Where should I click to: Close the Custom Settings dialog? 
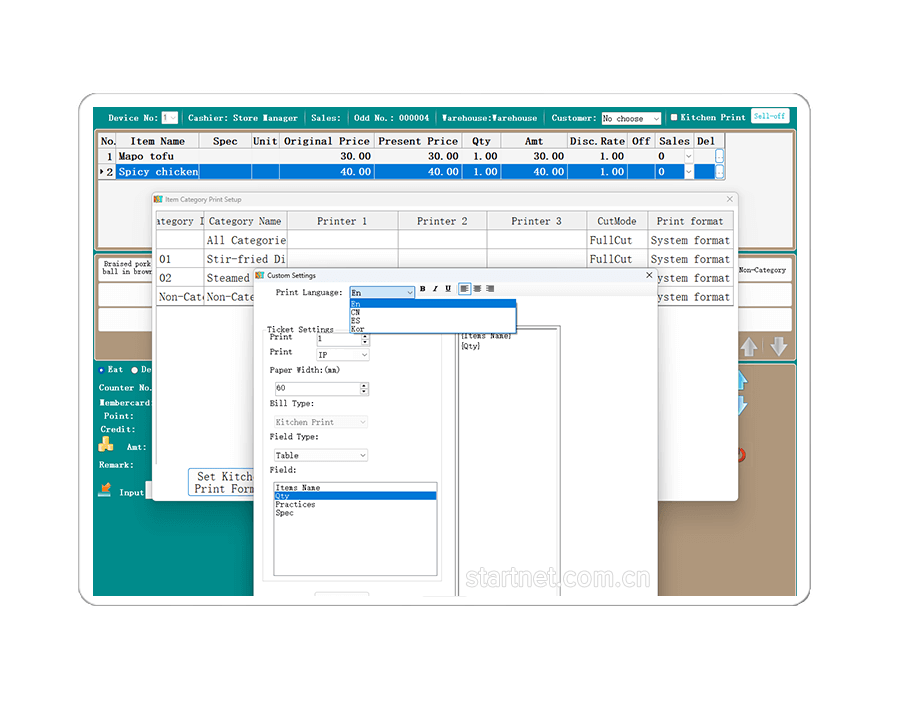[x=649, y=275]
